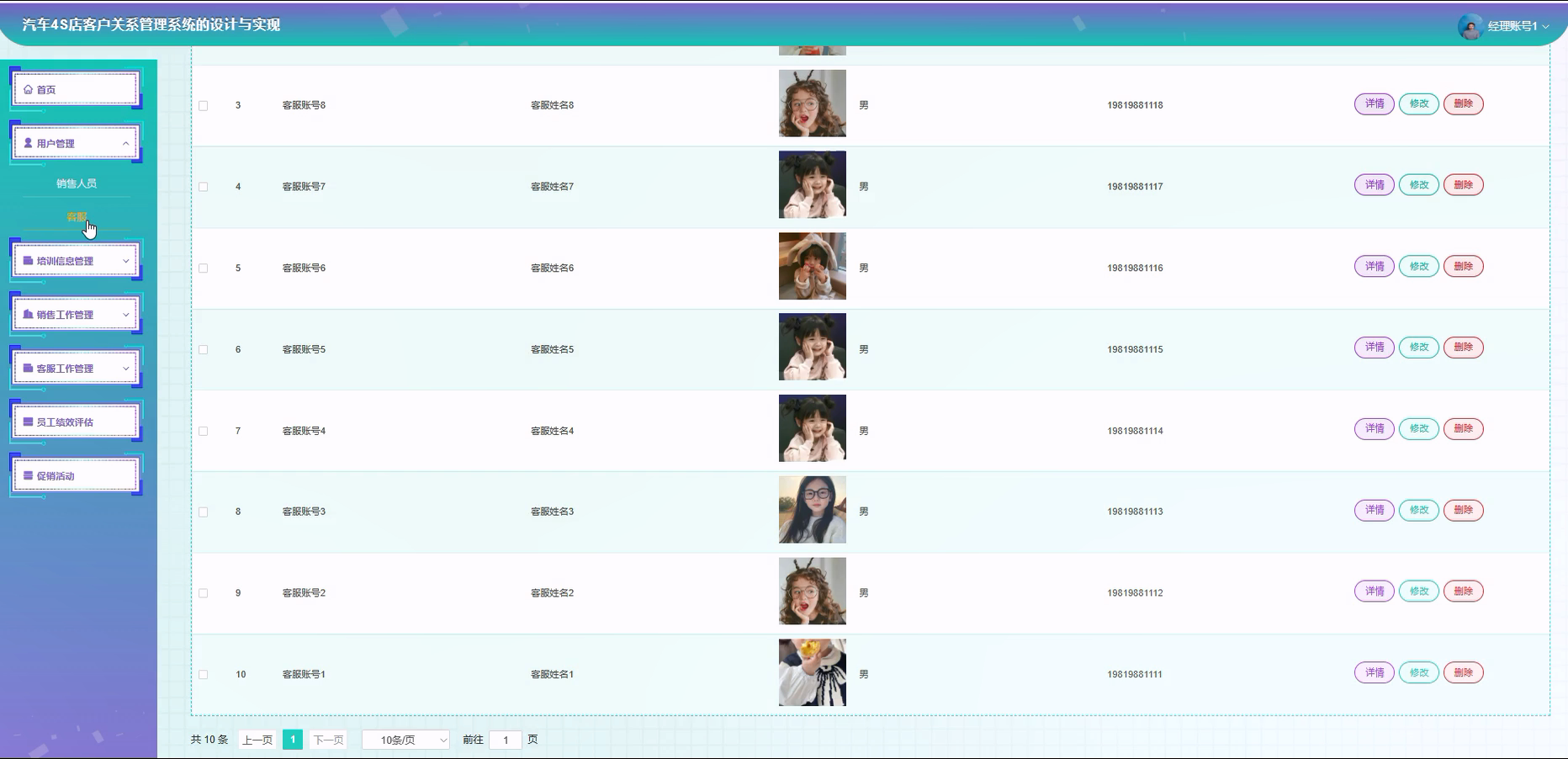Open the 客服 submenu item
The image size is (1568, 759).
coord(77,217)
